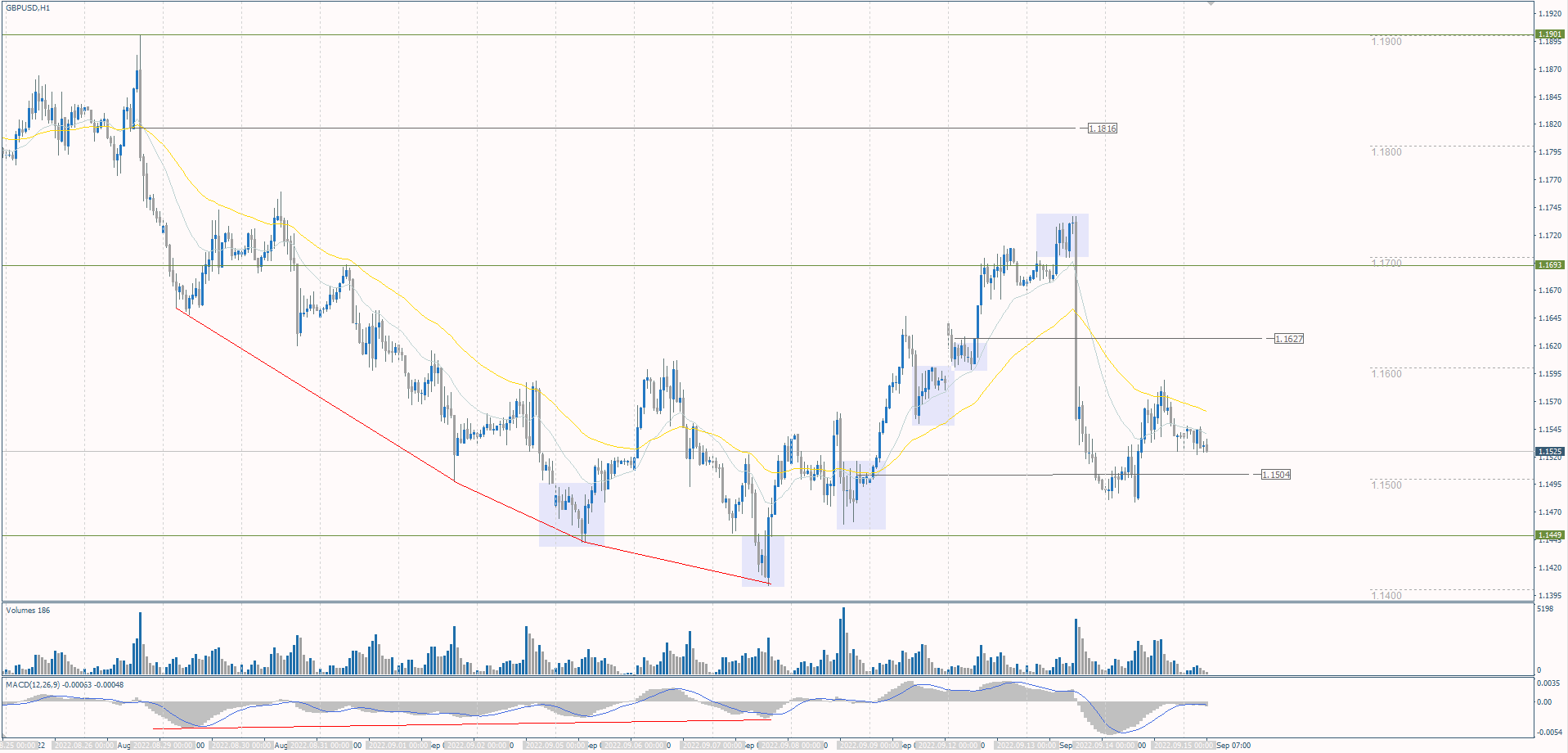The height and width of the screenshot is (753, 1568).
Task: Click the 2022.09.09 00:00 date label
Action: point(870,746)
